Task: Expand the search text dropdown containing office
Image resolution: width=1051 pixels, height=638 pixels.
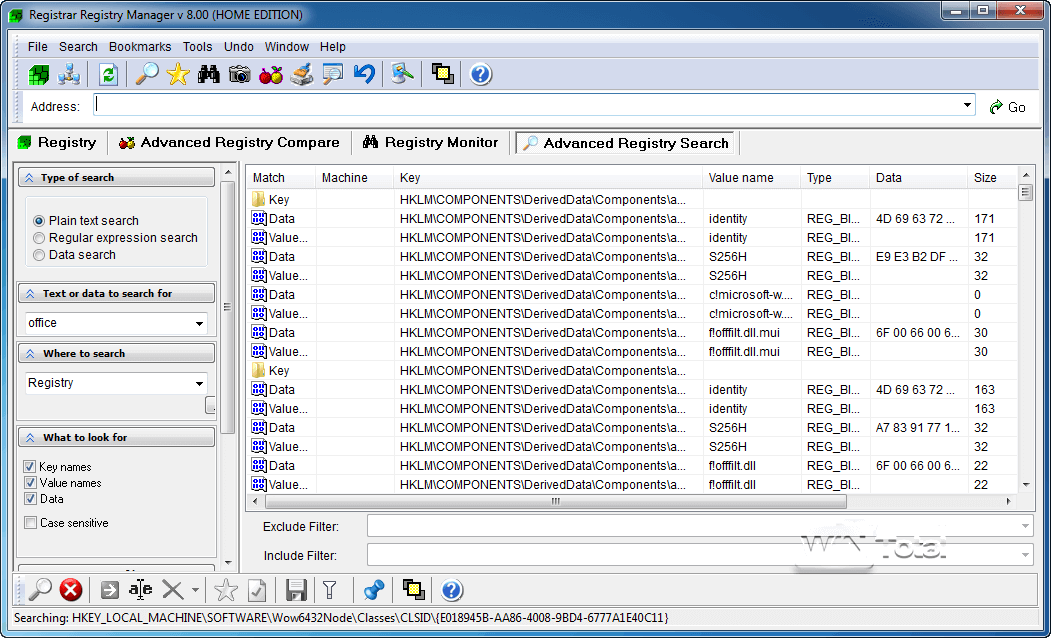Action: click(x=199, y=324)
